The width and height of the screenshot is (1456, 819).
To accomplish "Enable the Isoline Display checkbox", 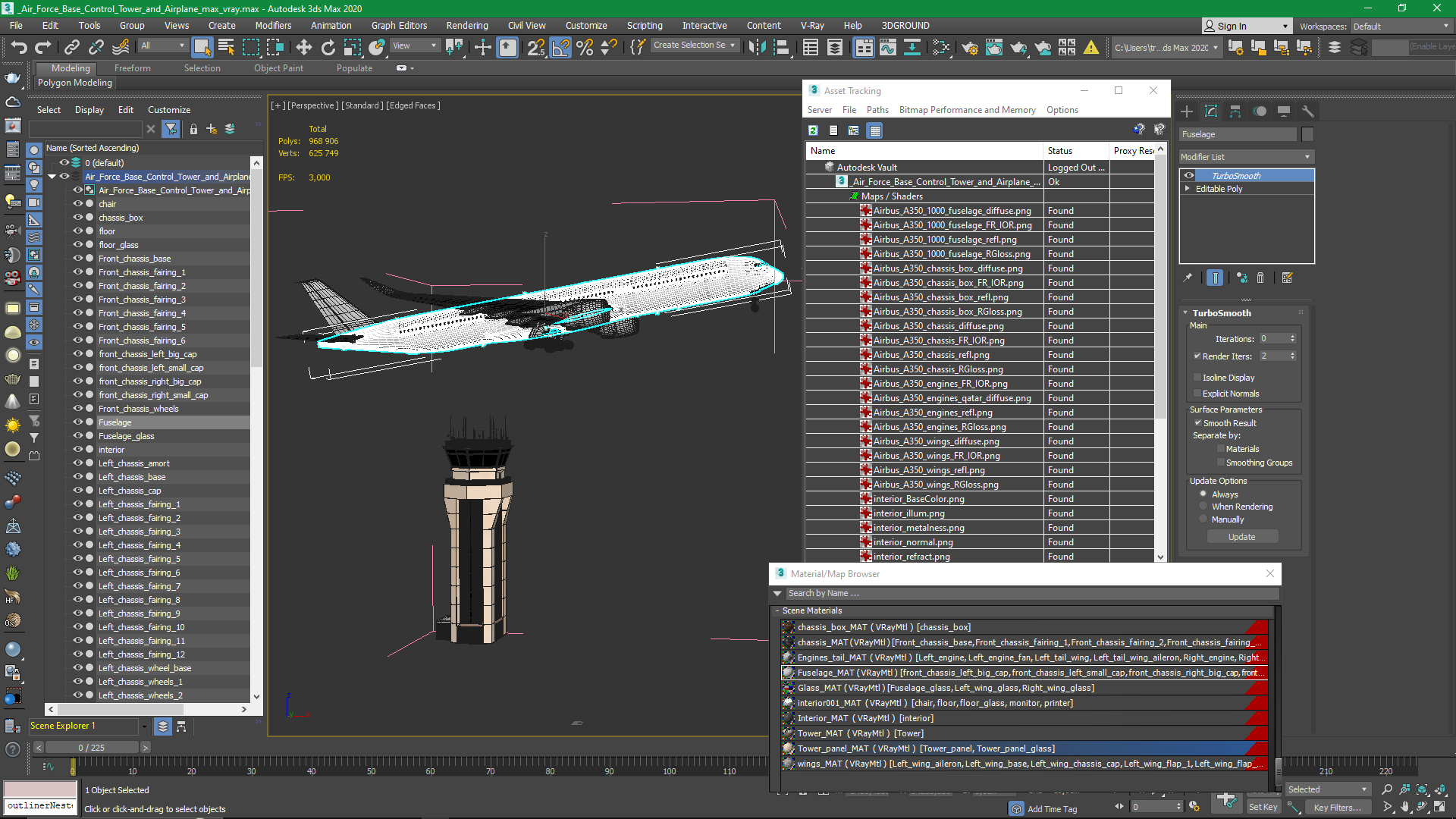I will click(x=1197, y=378).
